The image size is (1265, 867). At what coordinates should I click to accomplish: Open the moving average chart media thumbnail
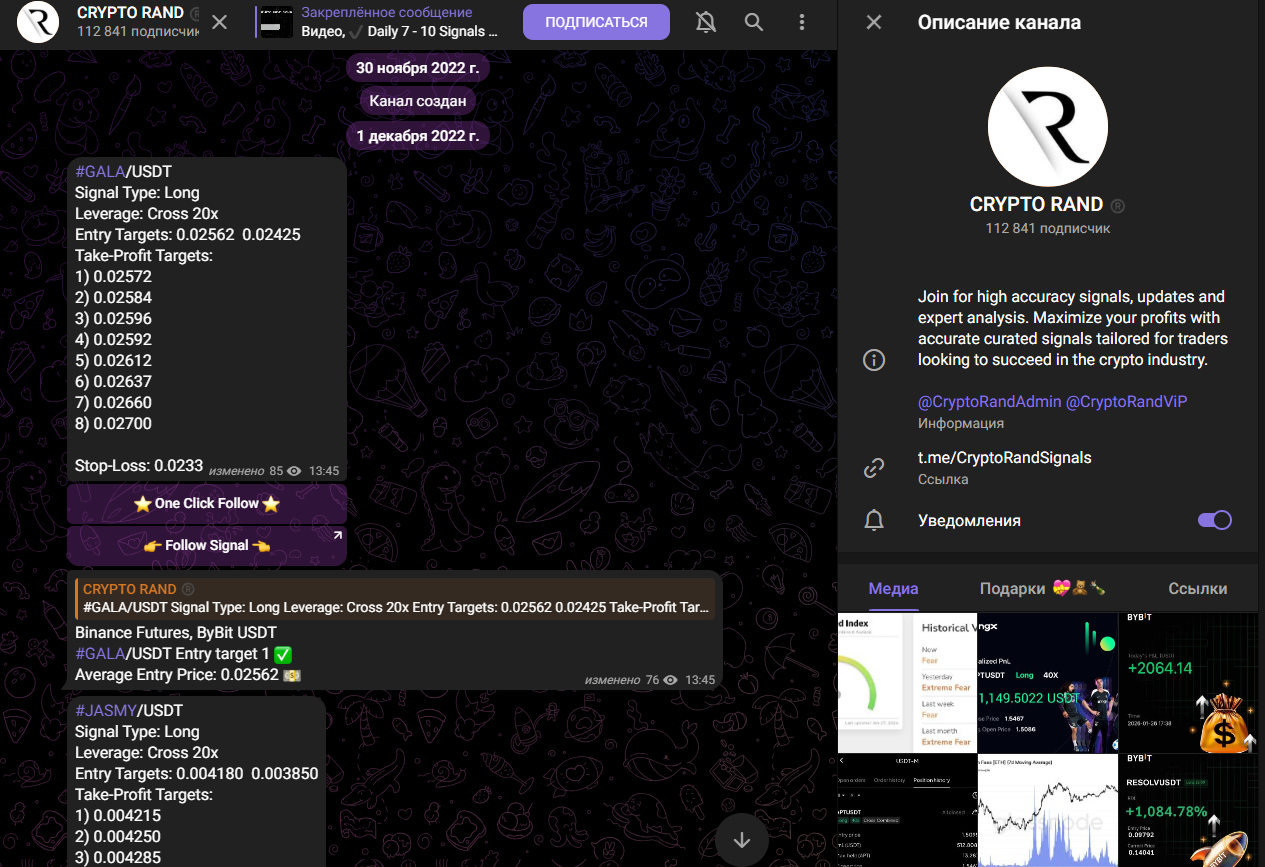click(1047, 810)
